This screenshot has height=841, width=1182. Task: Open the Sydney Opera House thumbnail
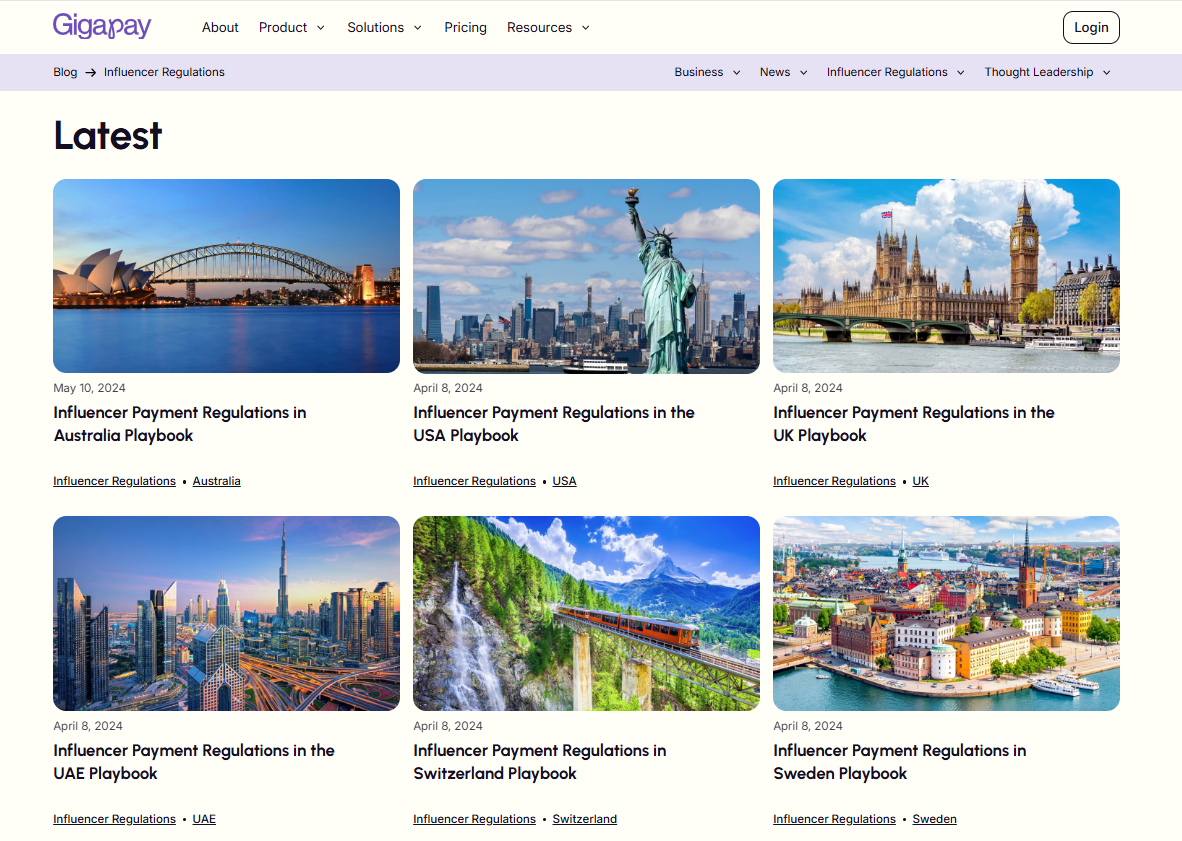226,276
